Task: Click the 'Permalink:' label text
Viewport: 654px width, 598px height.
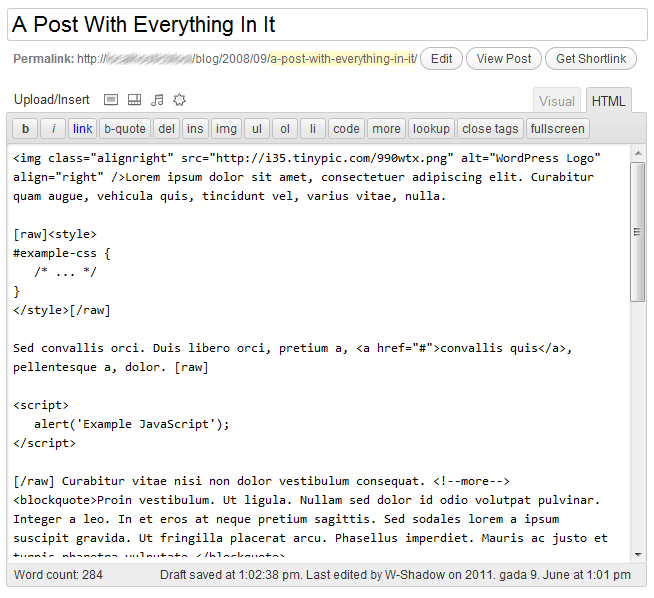Action: coord(43,59)
